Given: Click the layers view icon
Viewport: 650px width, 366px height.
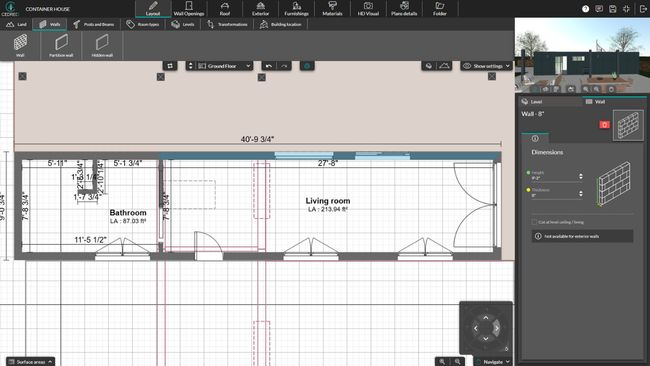Looking at the screenshot, I should point(429,66).
